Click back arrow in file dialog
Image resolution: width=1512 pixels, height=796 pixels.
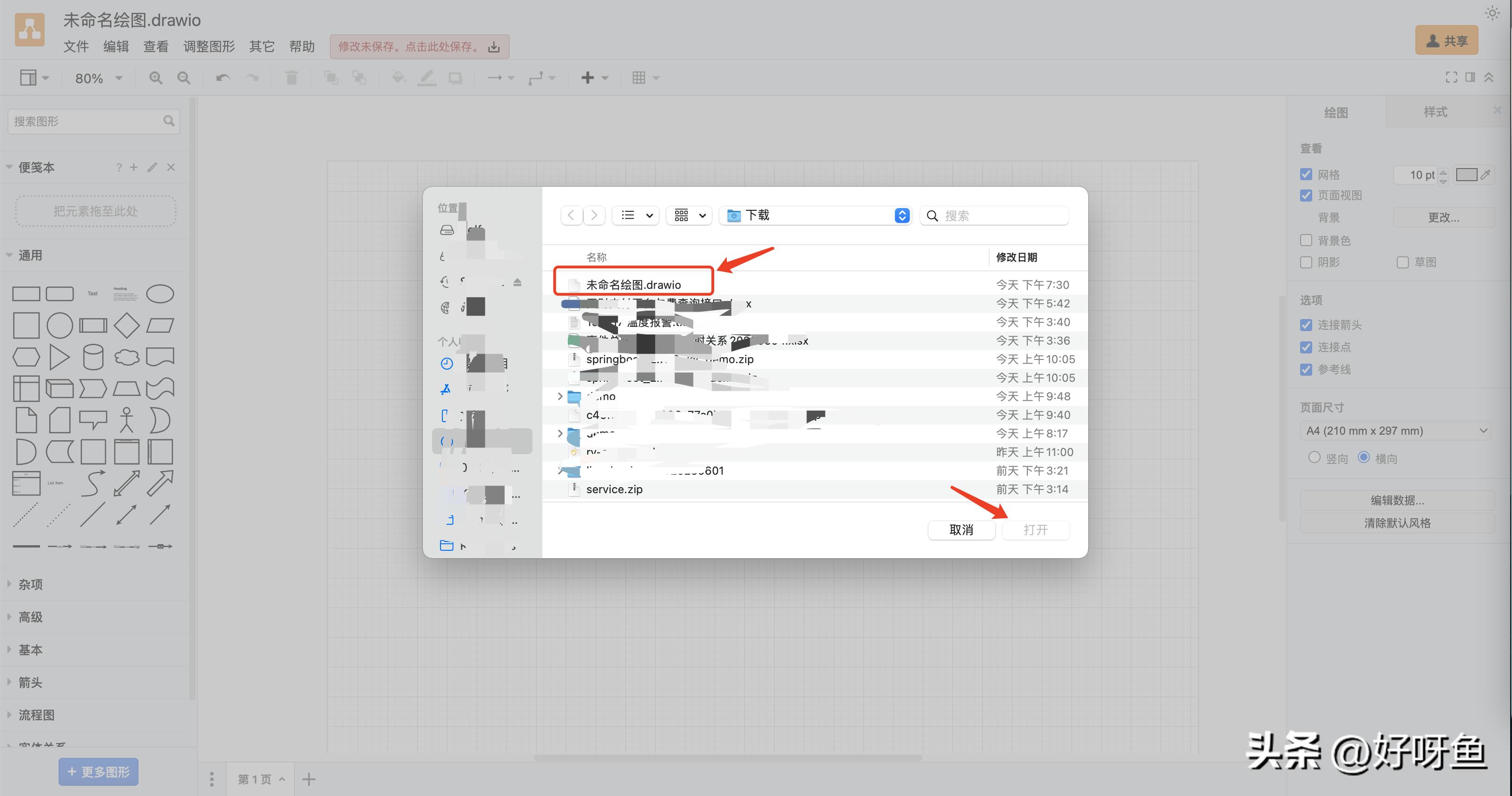click(571, 215)
